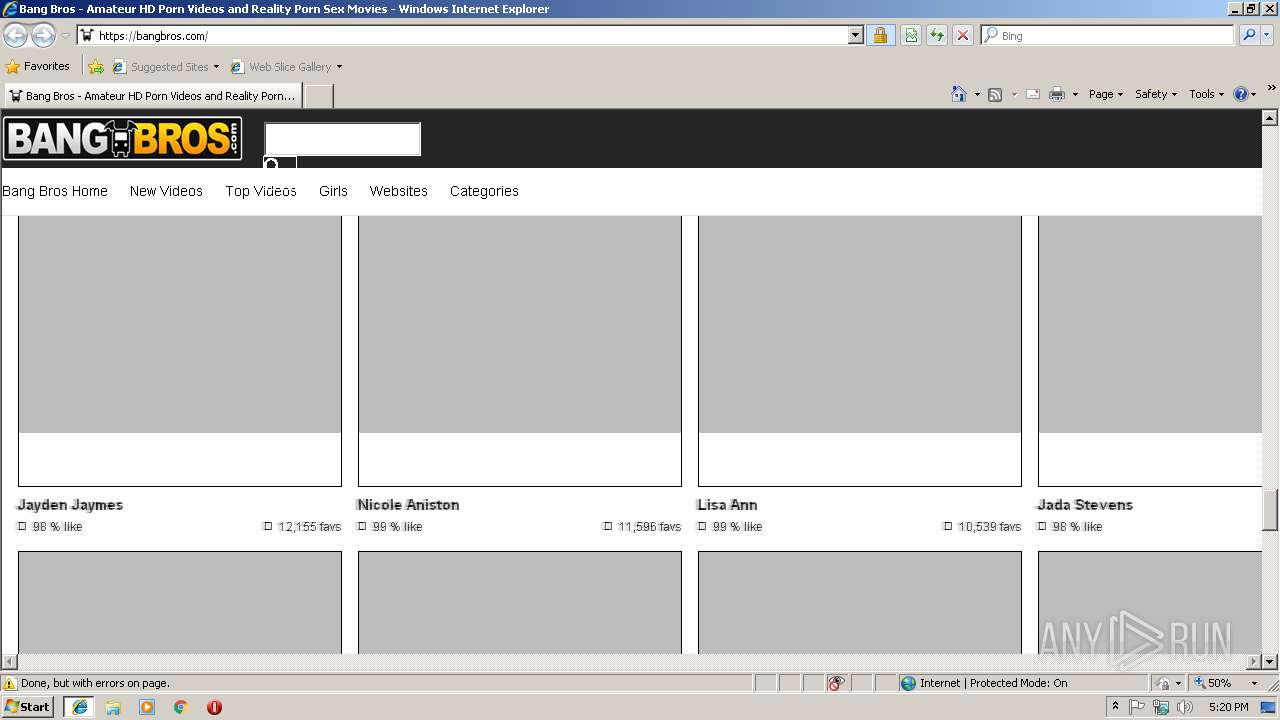Stop loading with the red X icon
The width and height of the screenshot is (1280, 720).
963,36
